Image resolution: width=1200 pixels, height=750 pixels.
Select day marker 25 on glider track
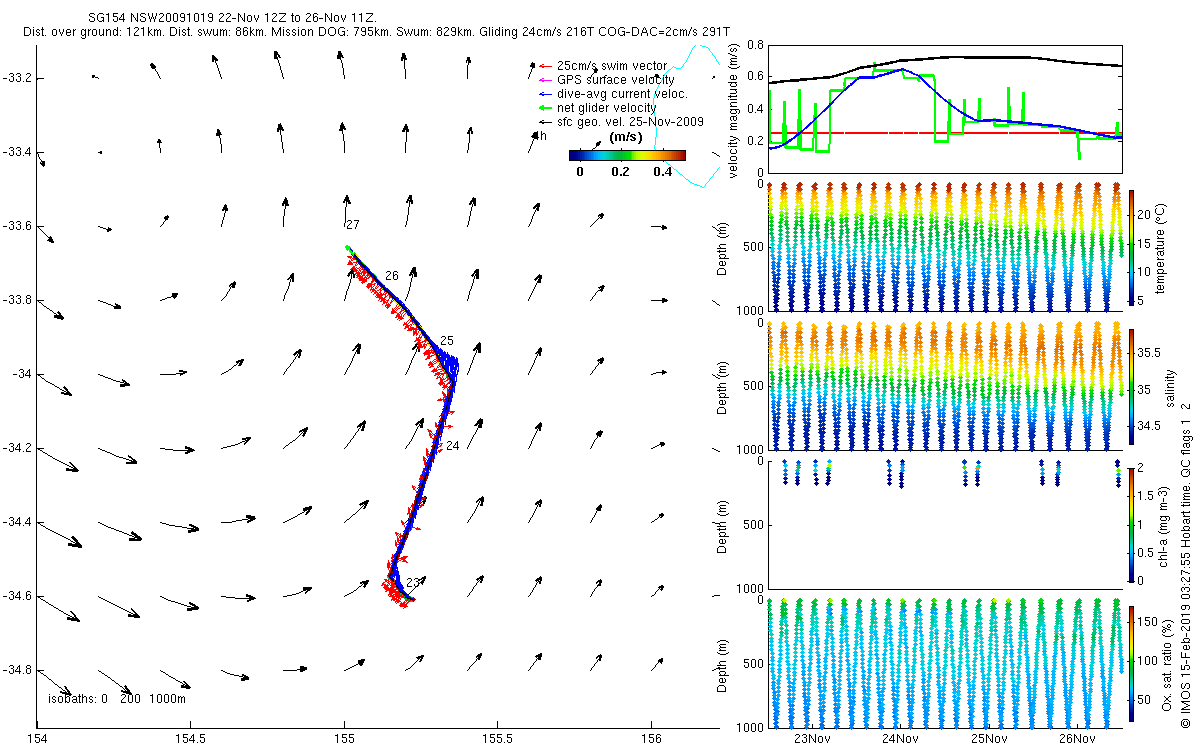[x=446, y=341]
